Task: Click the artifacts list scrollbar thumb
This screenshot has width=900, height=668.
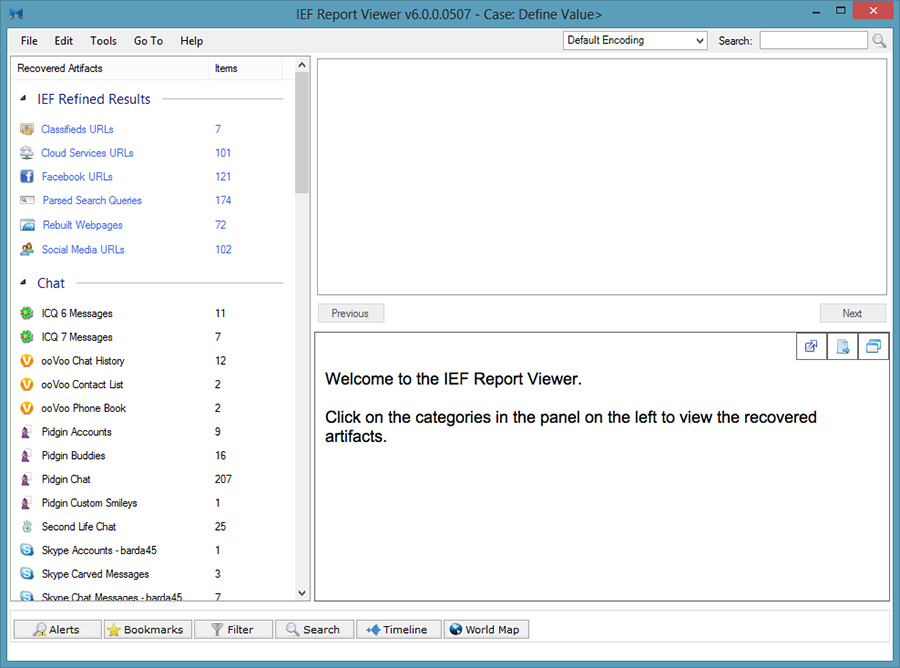Action: point(302,132)
